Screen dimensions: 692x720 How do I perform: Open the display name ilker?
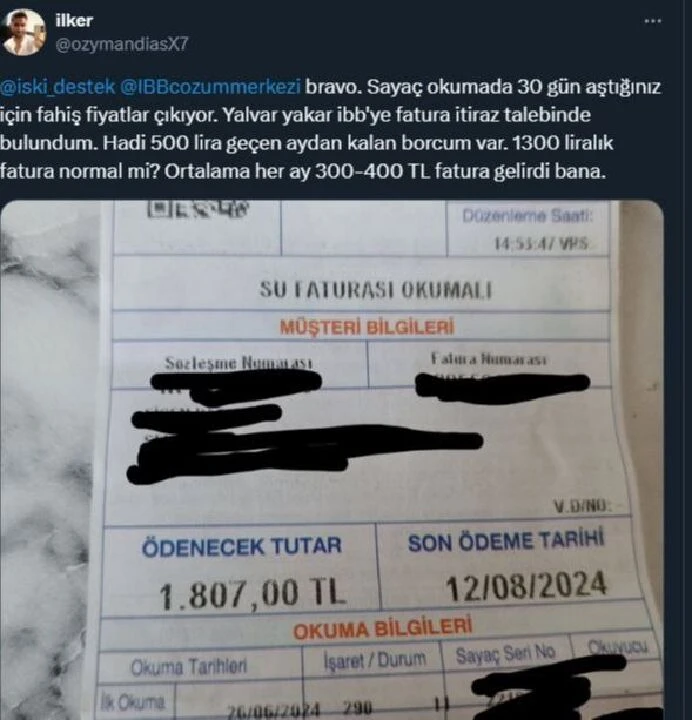[x=74, y=20]
